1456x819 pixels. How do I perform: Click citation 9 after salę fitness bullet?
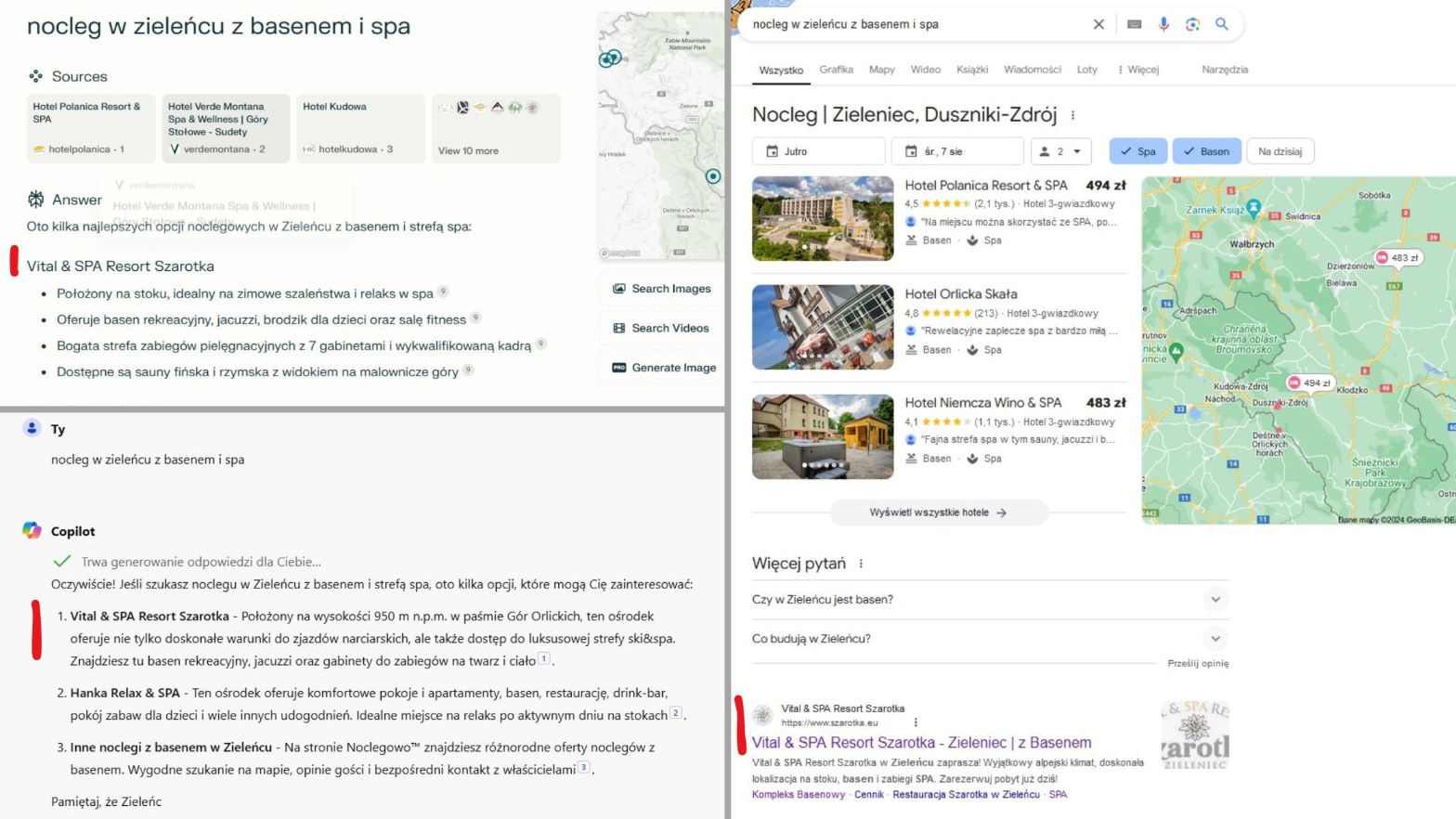[475, 318]
